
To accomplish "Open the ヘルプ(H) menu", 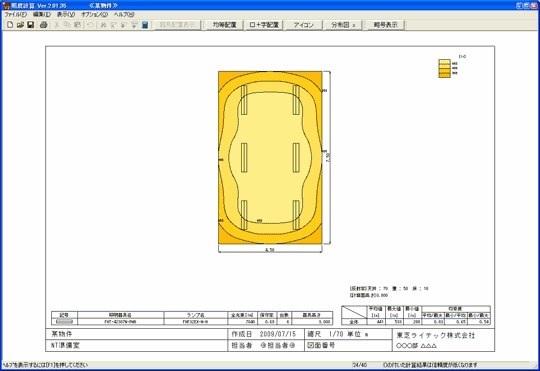I will [124, 14].
